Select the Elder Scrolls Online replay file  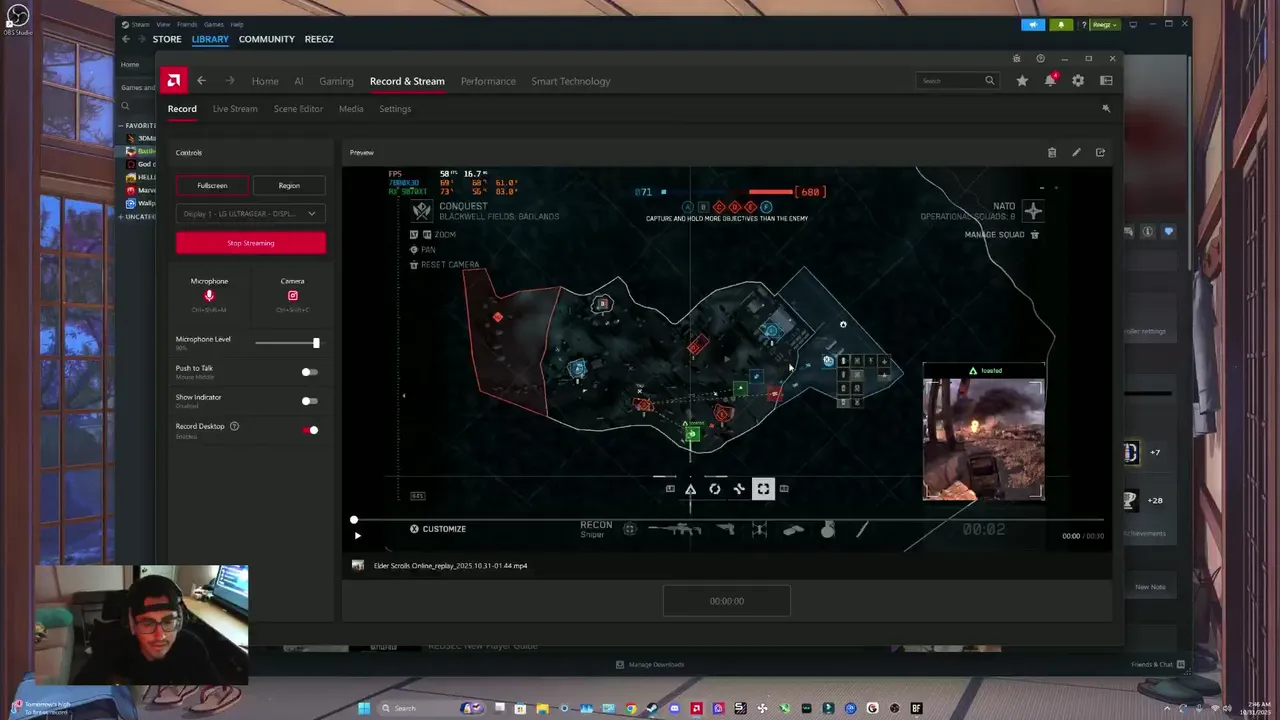(450, 566)
